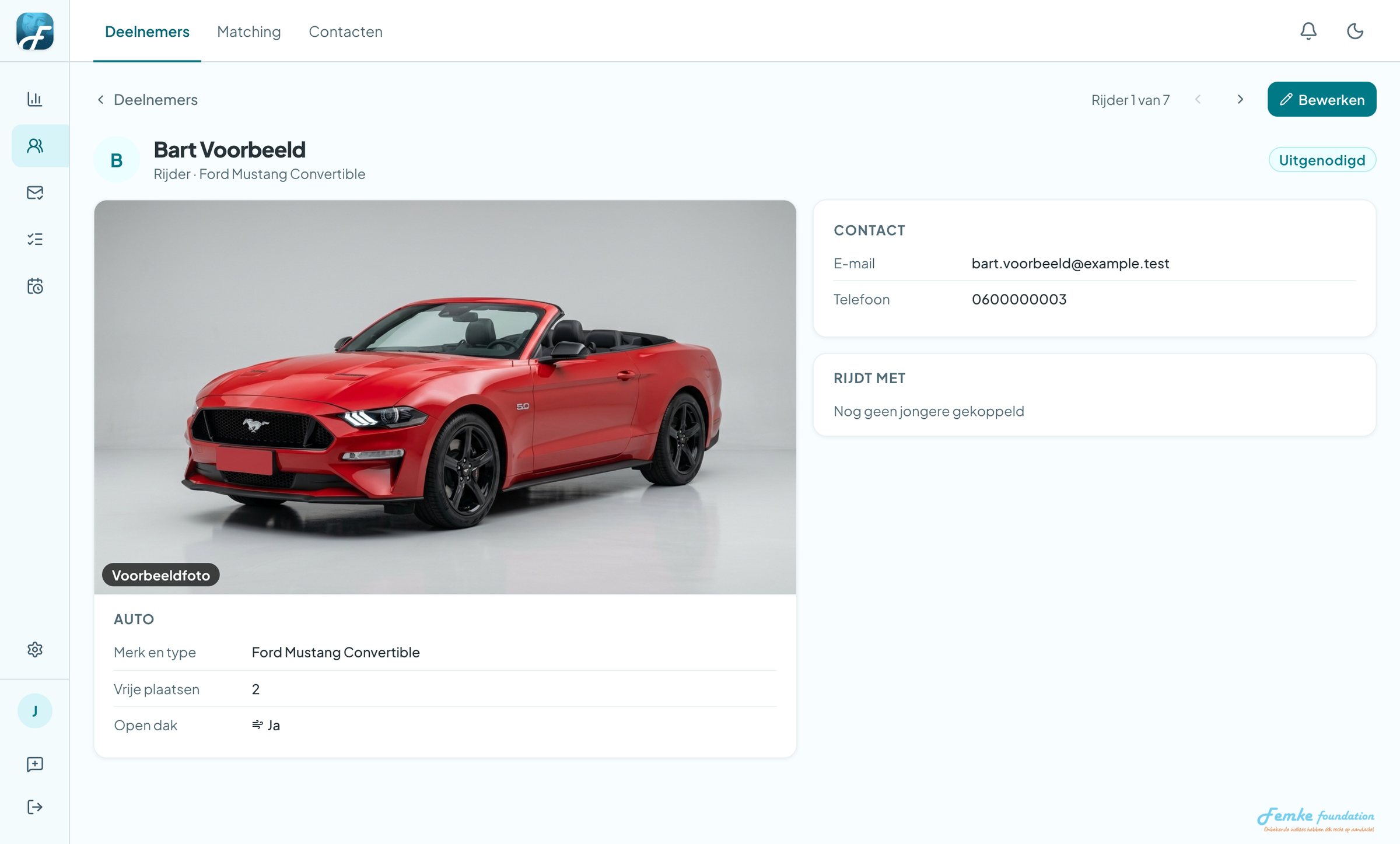Screen dimensions: 1400x844
Task: Switch to the Matching tab
Action: (249, 31)
